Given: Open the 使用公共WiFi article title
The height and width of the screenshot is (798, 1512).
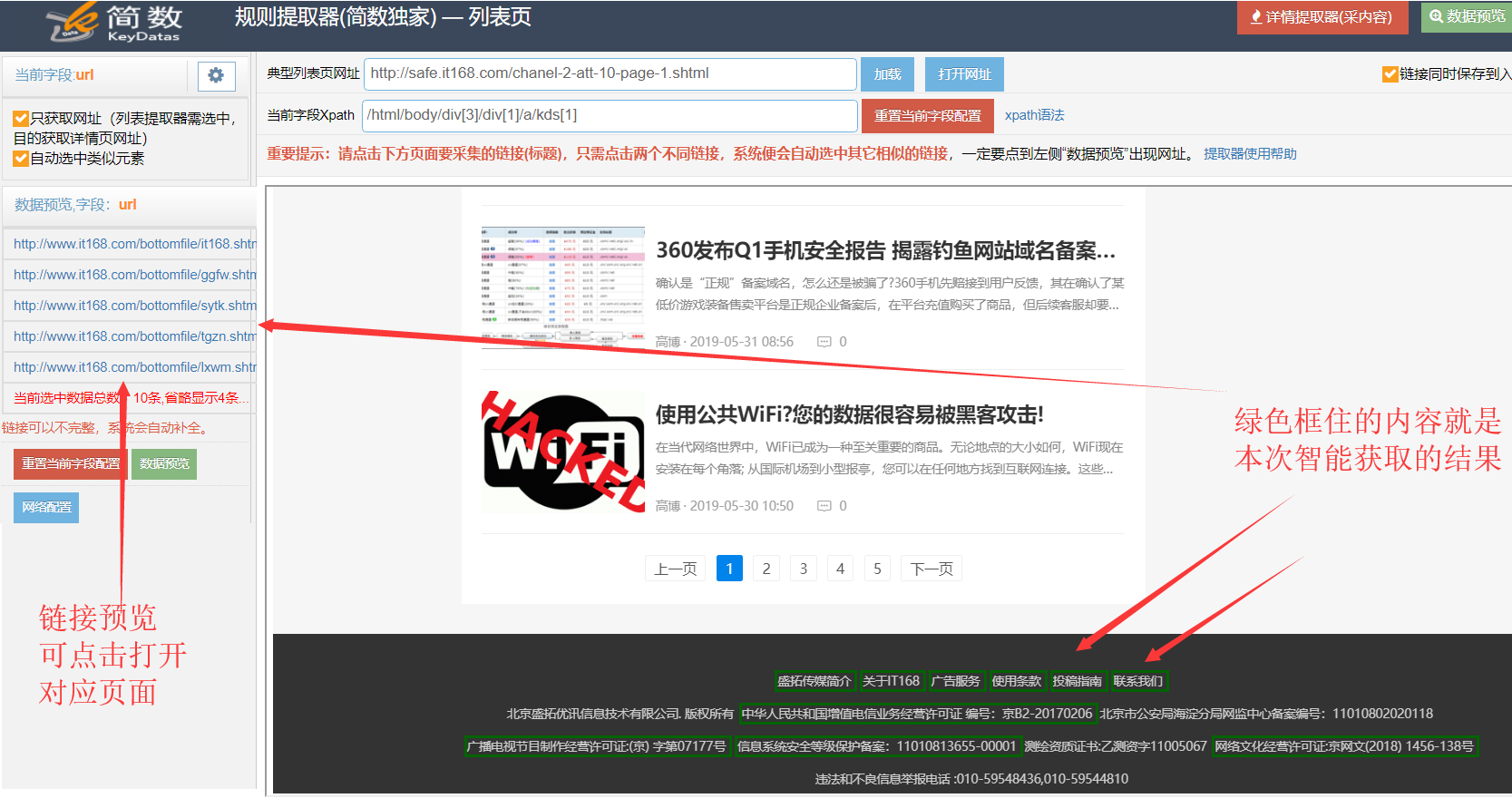Looking at the screenshot, I should pos(850,415).
